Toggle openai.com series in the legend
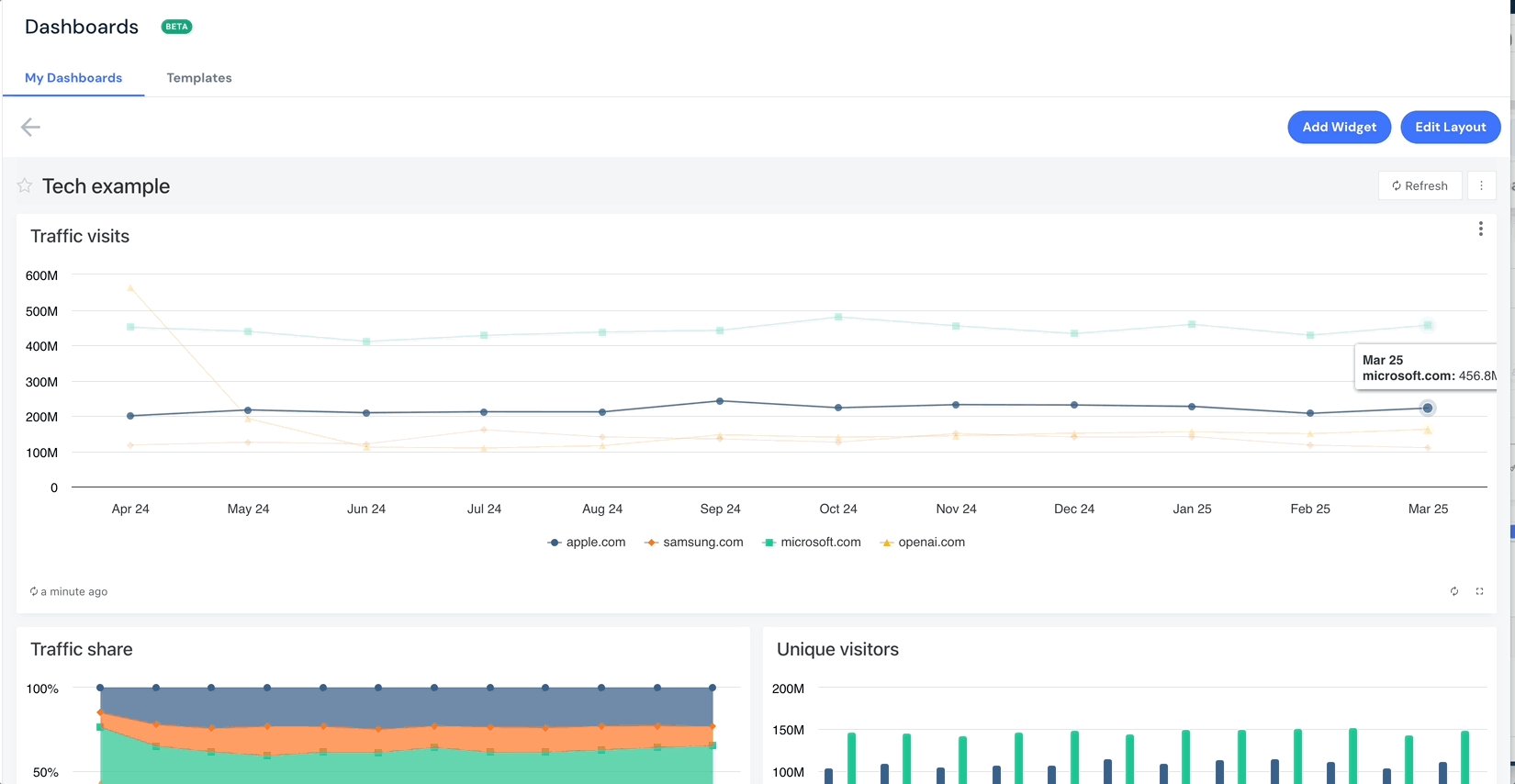 coord(923,543)
